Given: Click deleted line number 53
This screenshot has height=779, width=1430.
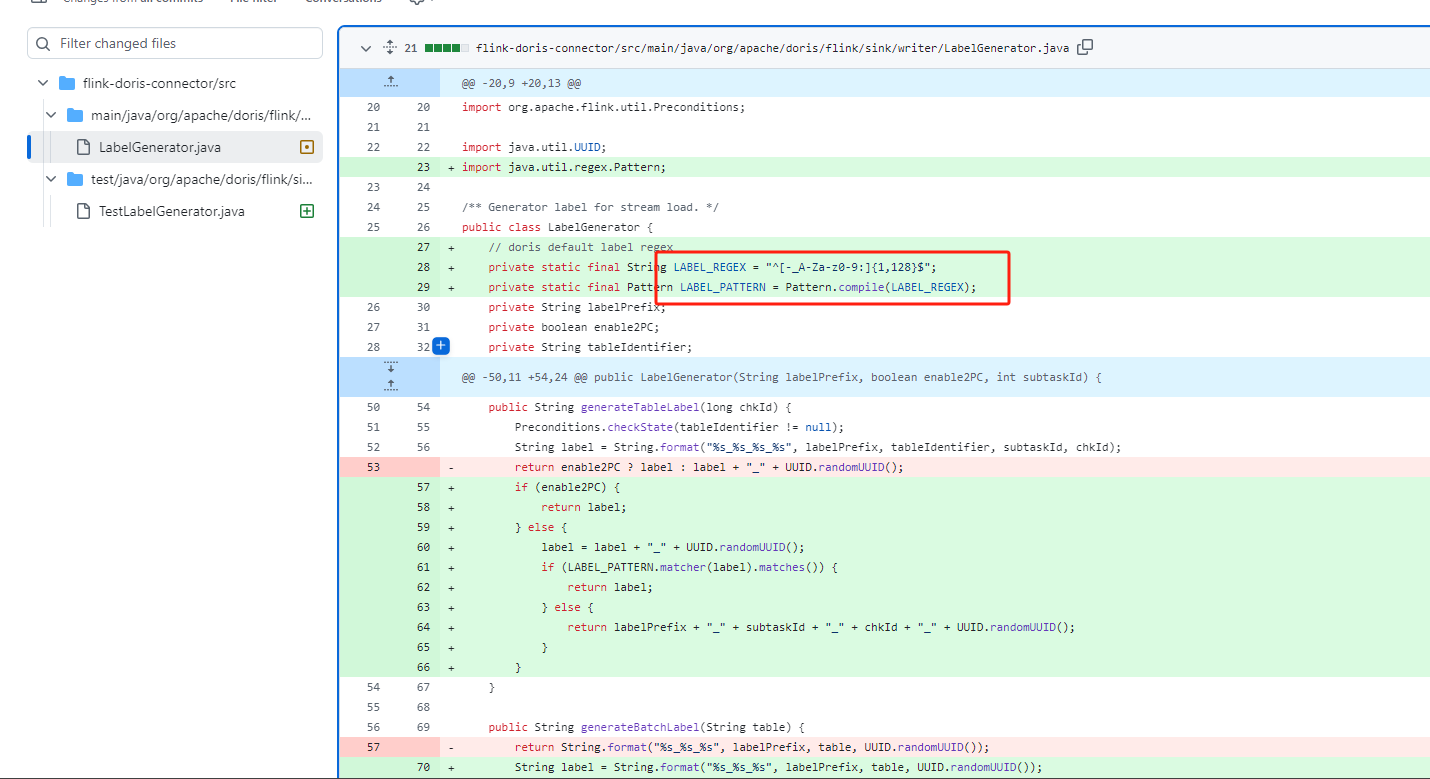Looking at the screenshot, I should [x=373, y=467].
